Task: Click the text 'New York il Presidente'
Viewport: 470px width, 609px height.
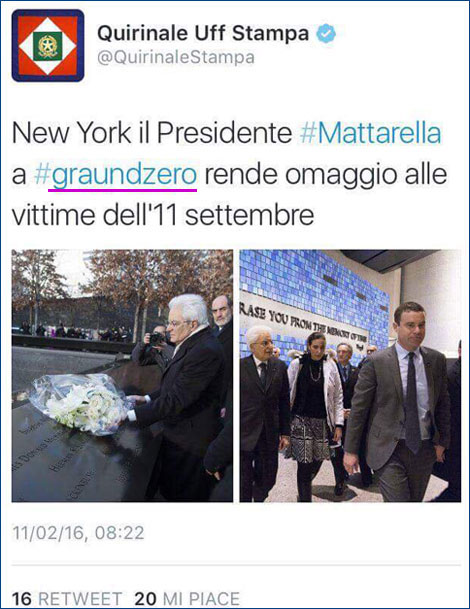Action: pos(152,133)
